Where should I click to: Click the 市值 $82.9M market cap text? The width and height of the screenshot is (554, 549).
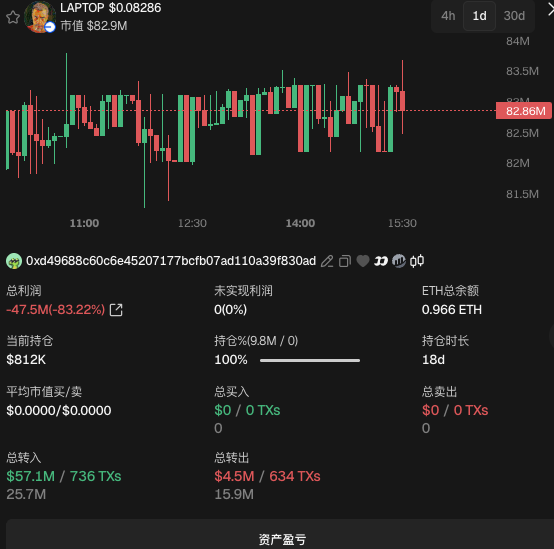94,26
